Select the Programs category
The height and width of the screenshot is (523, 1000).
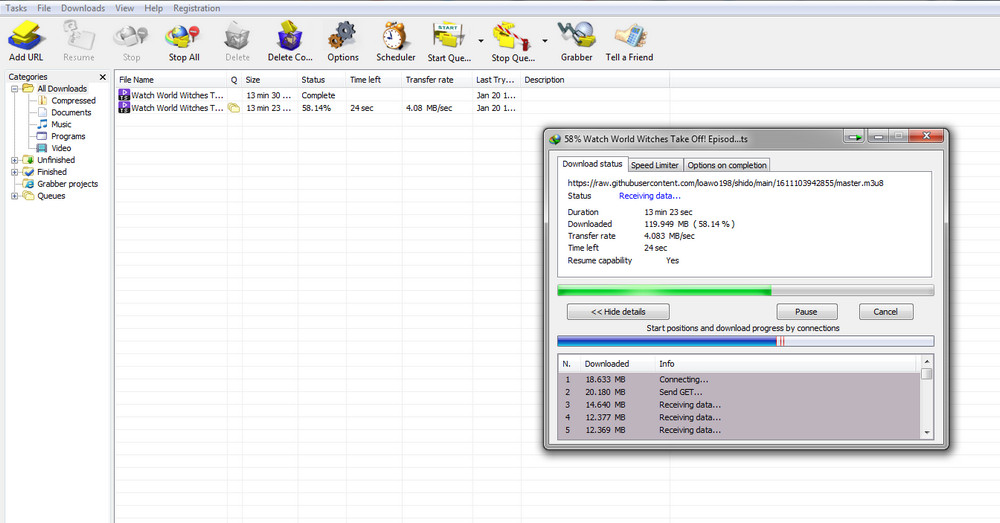[68, 136]
